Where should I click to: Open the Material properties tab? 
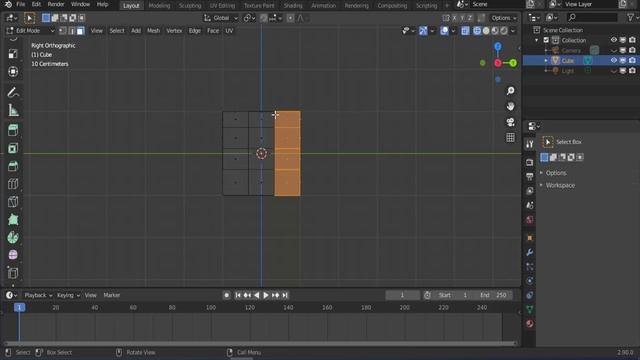click(529, 324)
